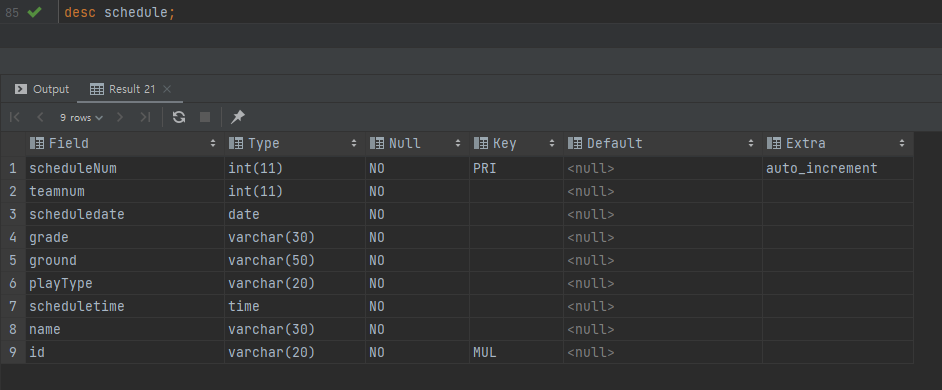Image resolution: width=942 pixels, height=390 pixels.
Task: Switch to the Output tab
Action: tap(43, 89)
